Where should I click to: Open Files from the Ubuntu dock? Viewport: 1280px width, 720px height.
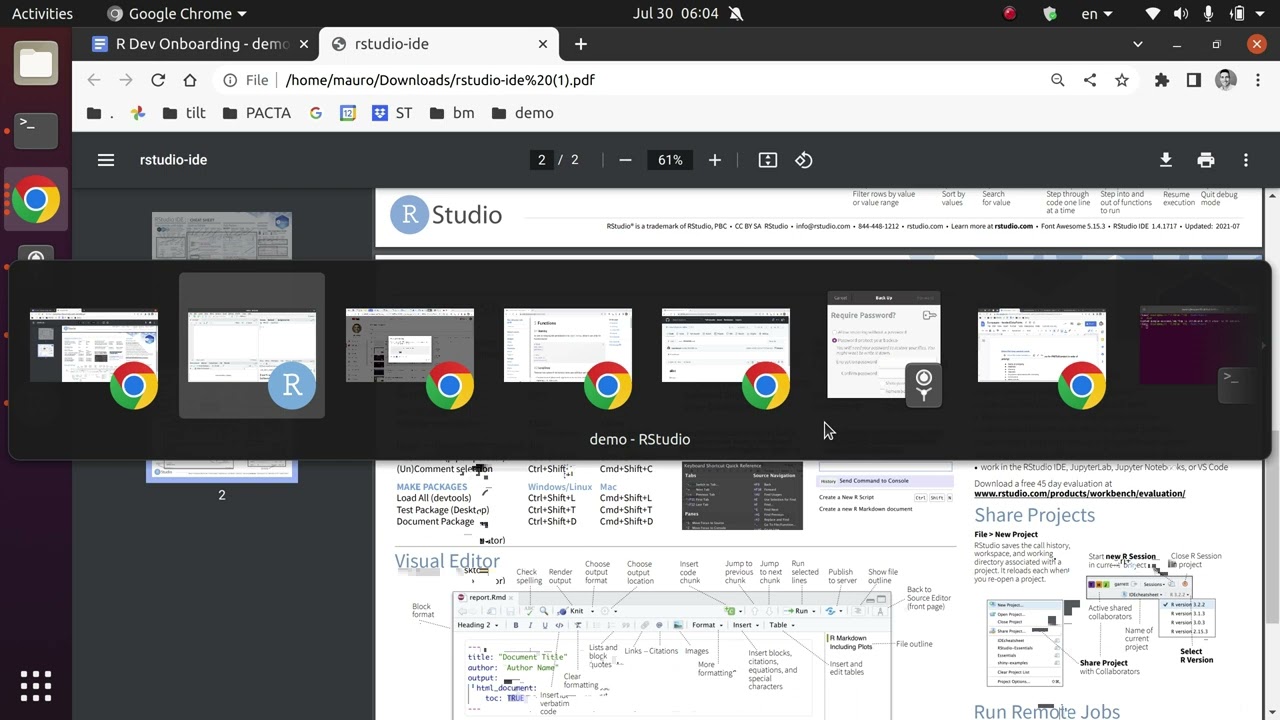(36, 63)
